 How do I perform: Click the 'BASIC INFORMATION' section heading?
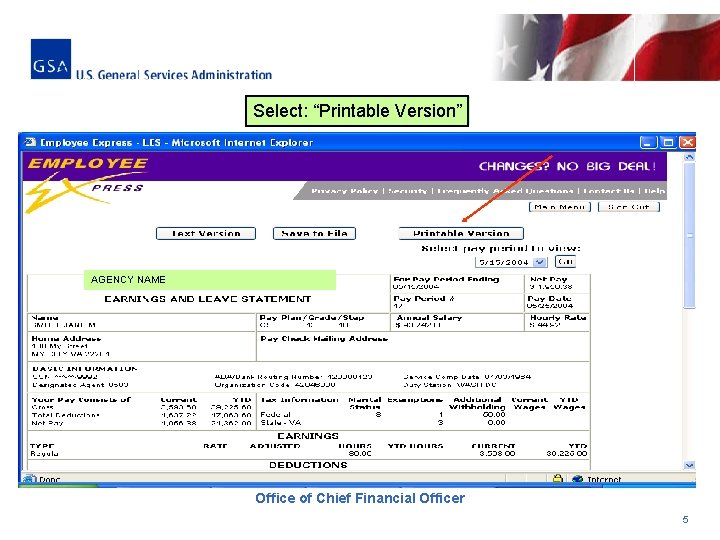point(84,369)
